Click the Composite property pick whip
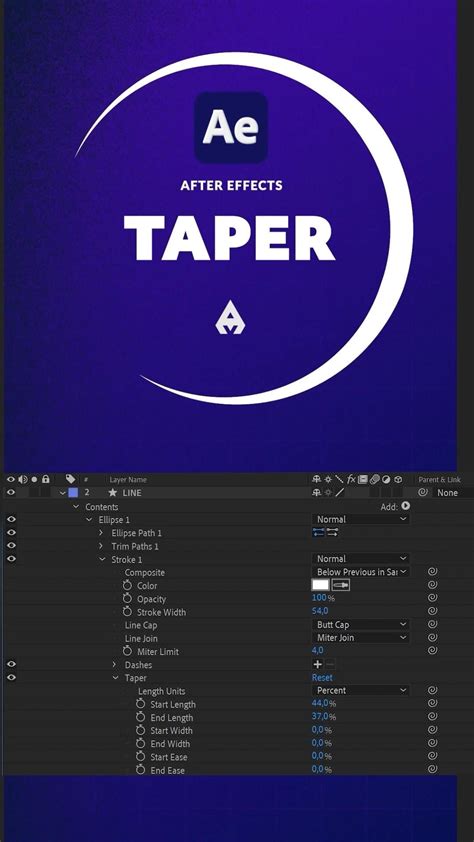Screen dimensions: 474x842 tap(433, 572)
